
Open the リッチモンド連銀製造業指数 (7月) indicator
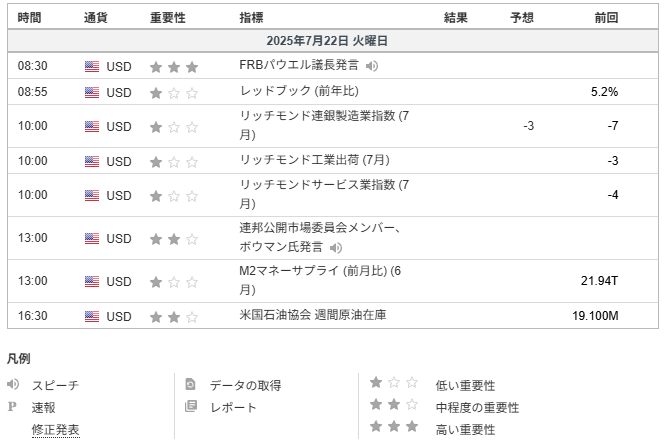click(x=324, y=126)
